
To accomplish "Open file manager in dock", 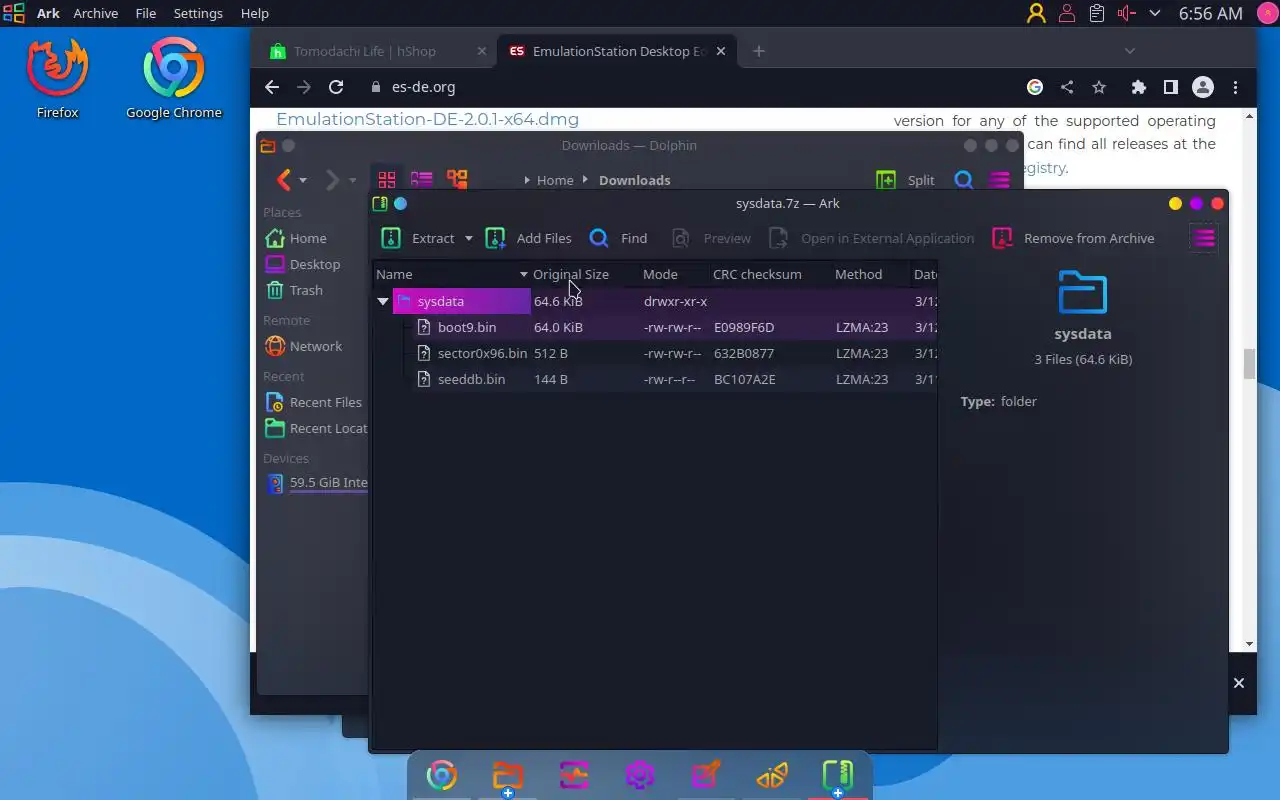I will pos(508,775).
